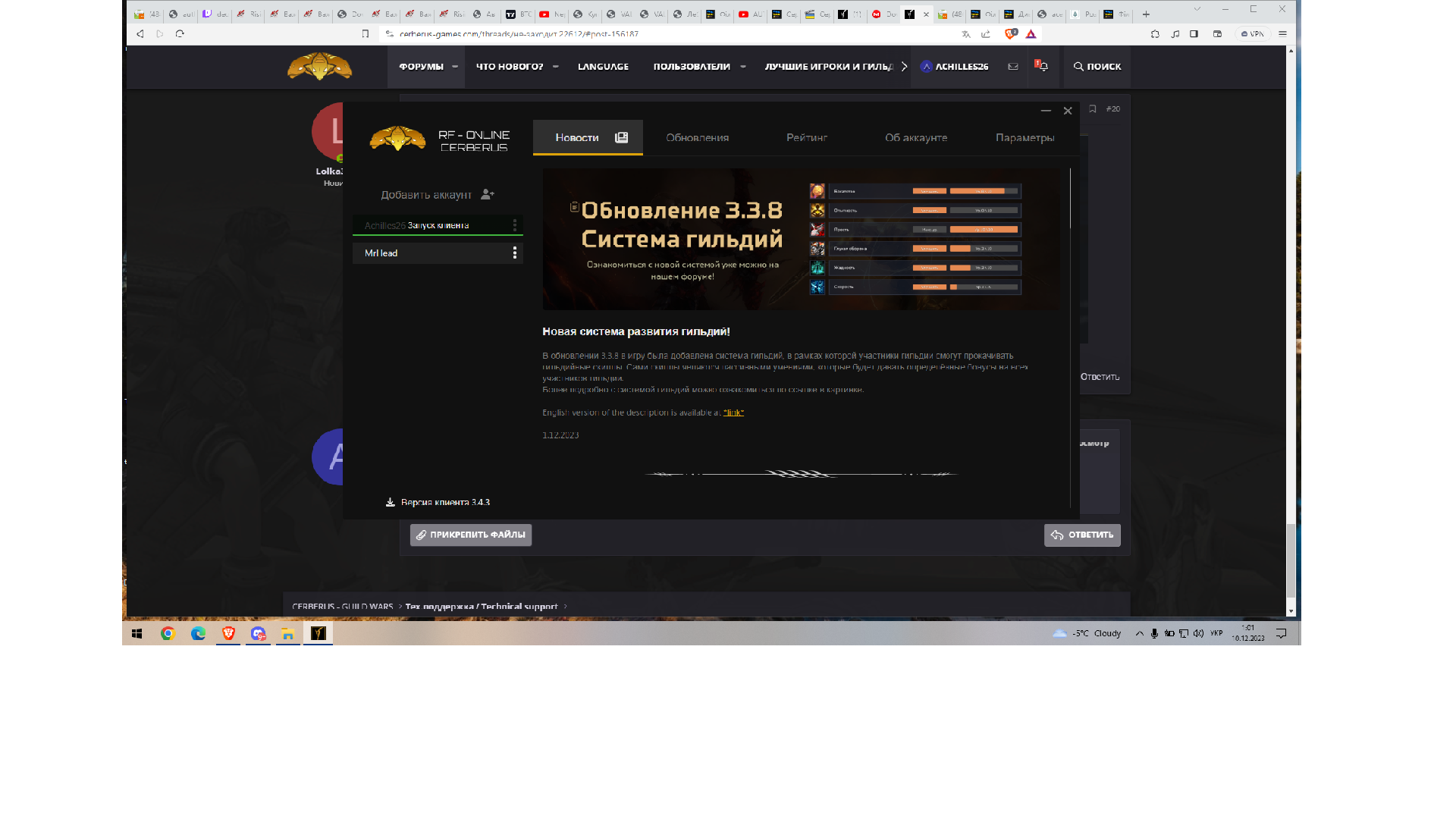The width and height of the screenshot is (1456, 819).
Task: Open the LANGUAGE menu item
Action: point(603,67)
